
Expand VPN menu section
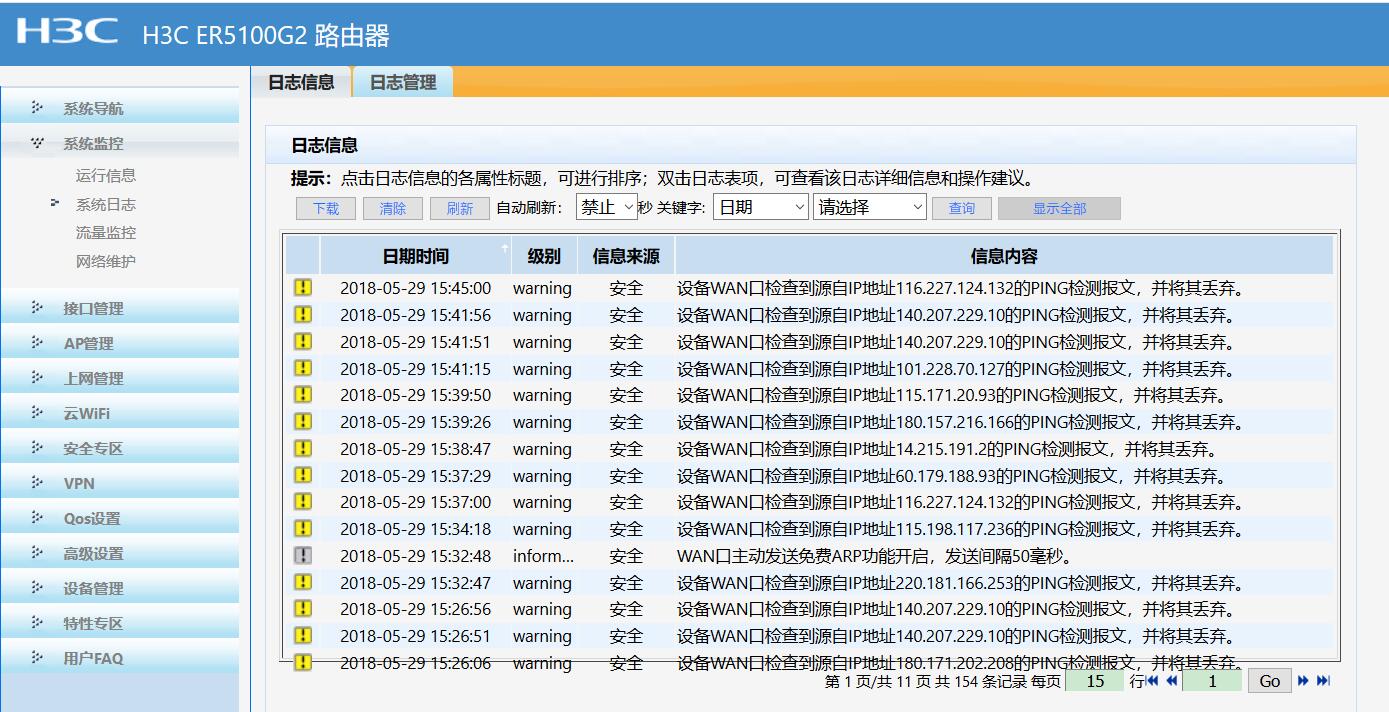coord(120,483)
